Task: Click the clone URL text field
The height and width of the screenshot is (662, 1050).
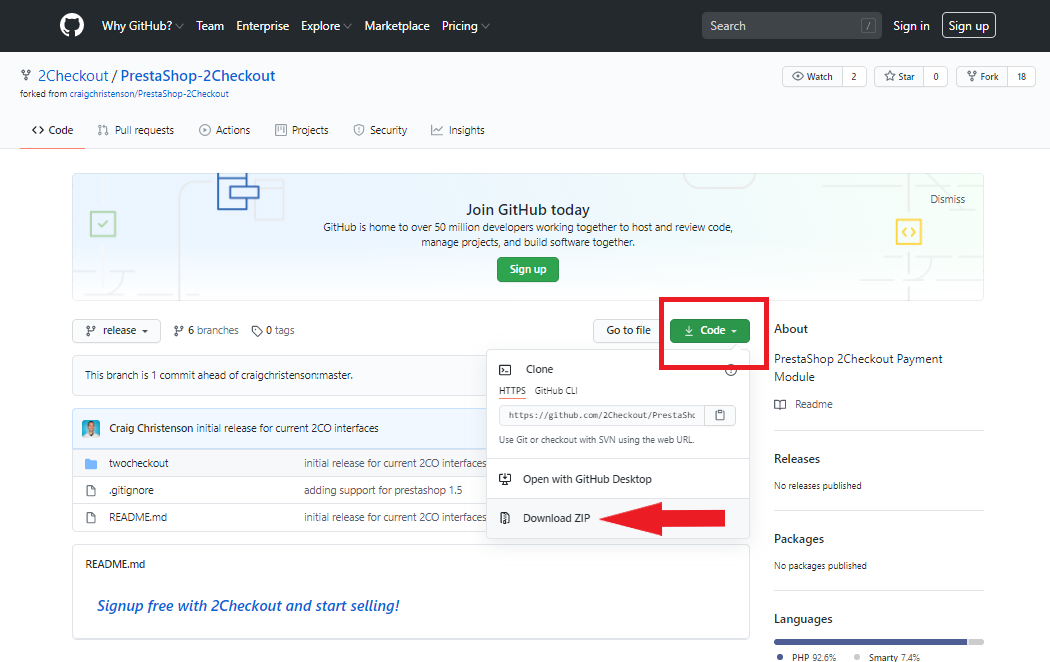Action: click(x=601, y=415)
